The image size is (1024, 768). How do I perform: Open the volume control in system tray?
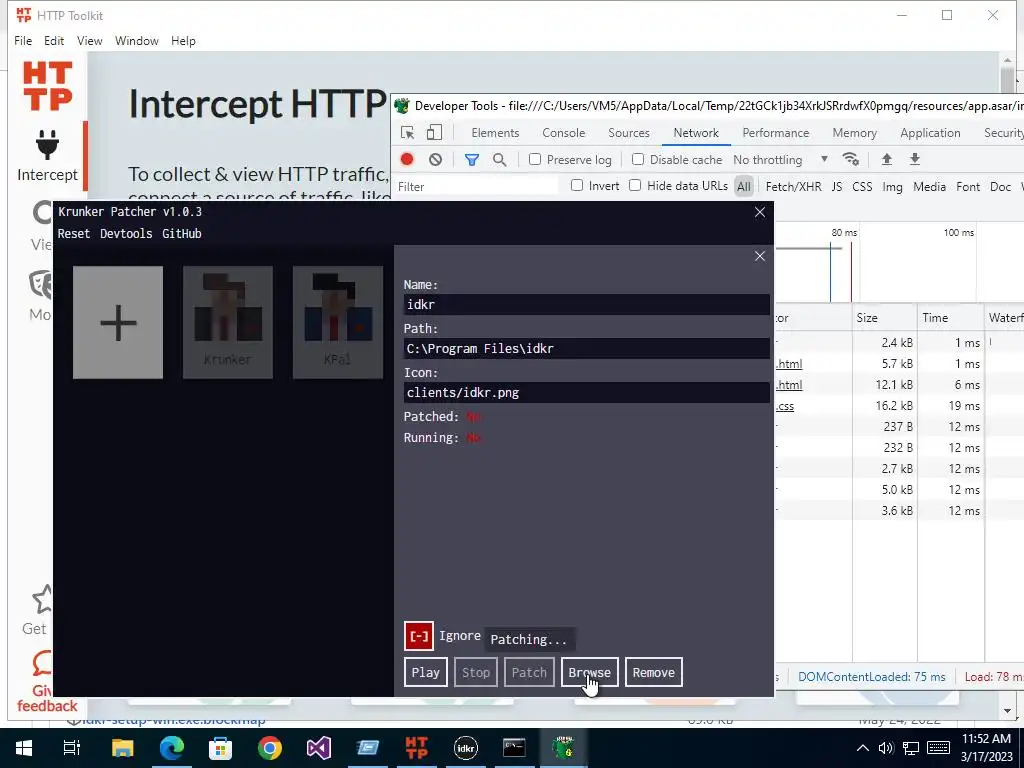(886, 748)
